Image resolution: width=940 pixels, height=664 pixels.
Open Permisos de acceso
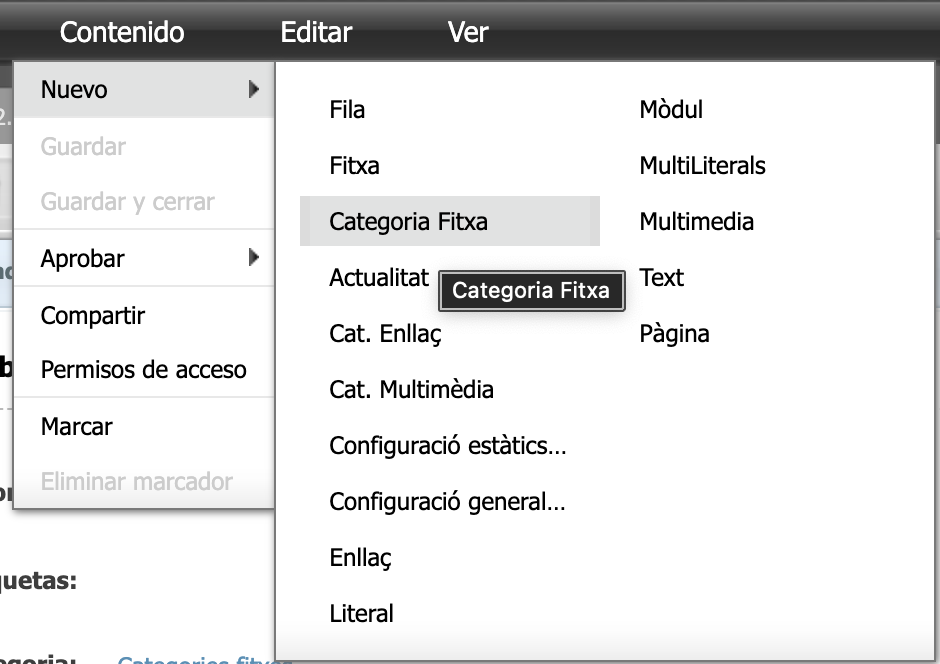[143, 370]
